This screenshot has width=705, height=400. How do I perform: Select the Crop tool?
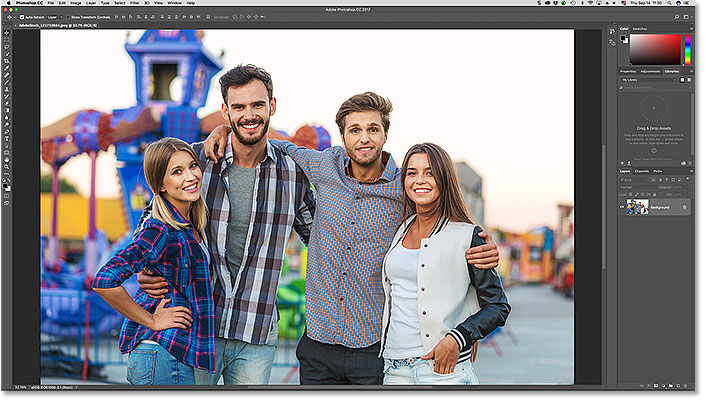pyautogui.click(x=6, y=61)
